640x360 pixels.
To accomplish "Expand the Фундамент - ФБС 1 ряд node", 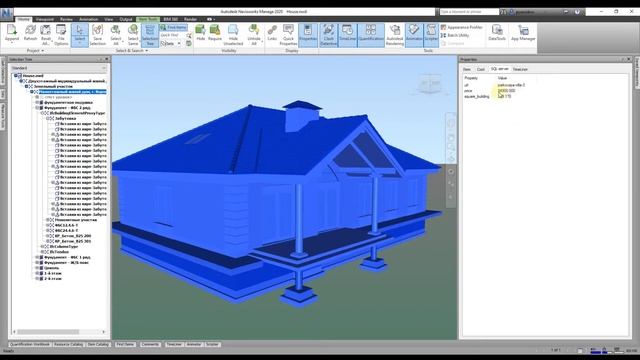I will pyautogui.click(x=37, y=258).
